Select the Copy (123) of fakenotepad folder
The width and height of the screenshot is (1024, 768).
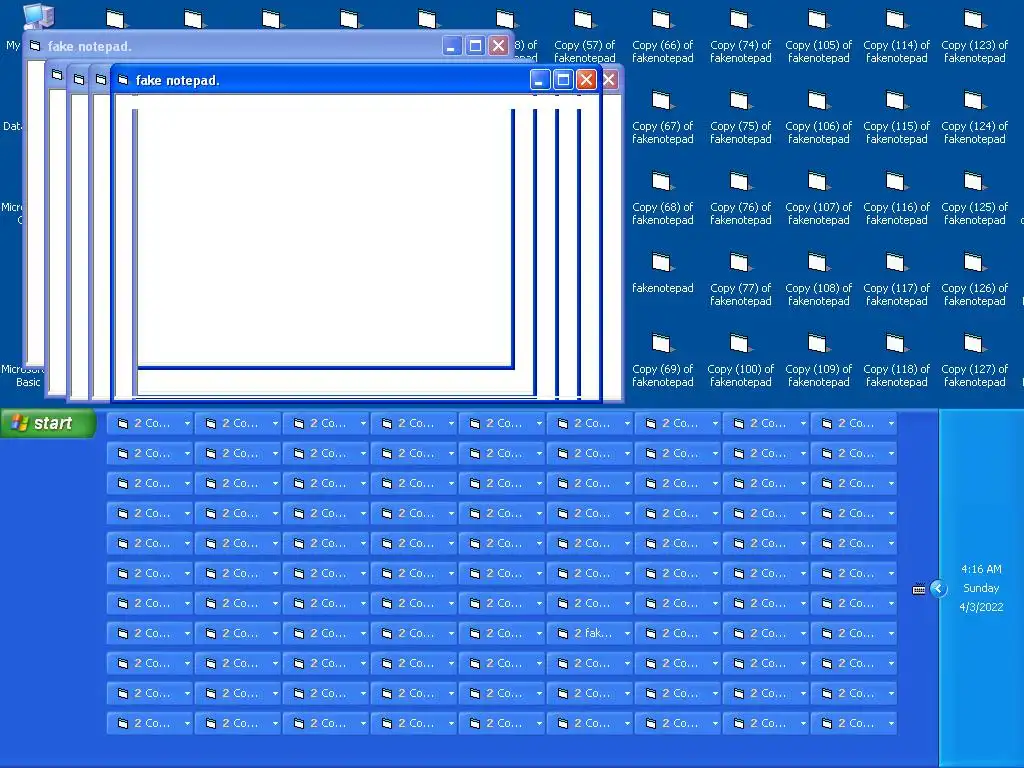974,37
